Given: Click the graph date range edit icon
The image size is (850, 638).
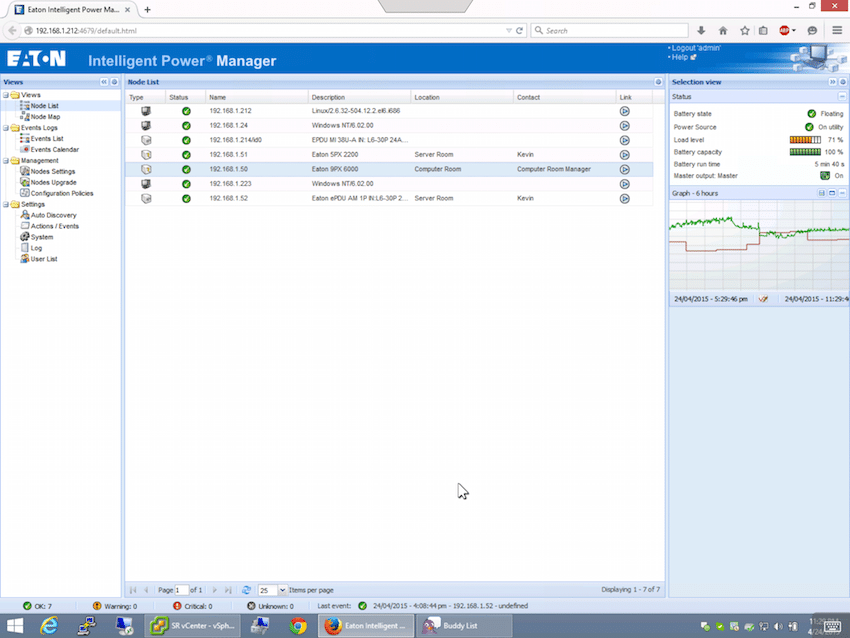Looking at the screenshot, I should point(763,299).
